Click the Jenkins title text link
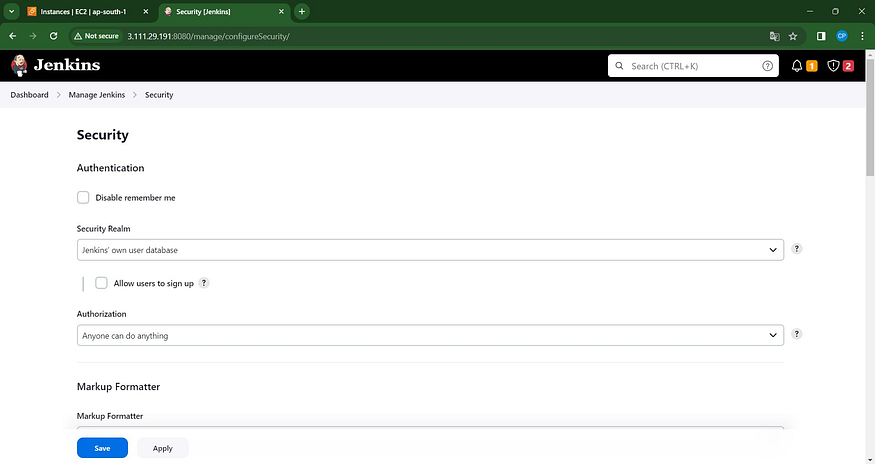The image size is (875, 464). 67,65
